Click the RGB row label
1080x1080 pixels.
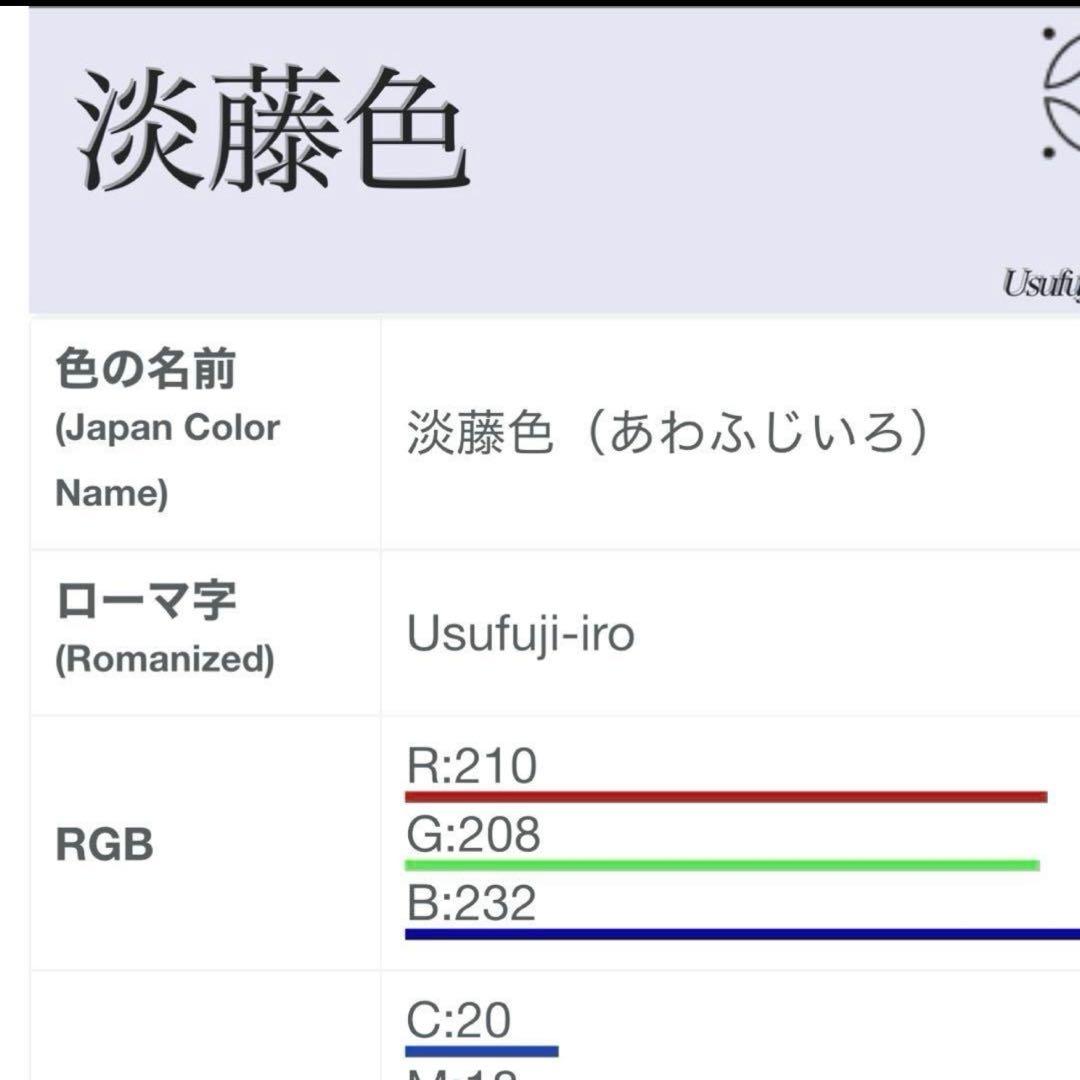tap(105, 846)
